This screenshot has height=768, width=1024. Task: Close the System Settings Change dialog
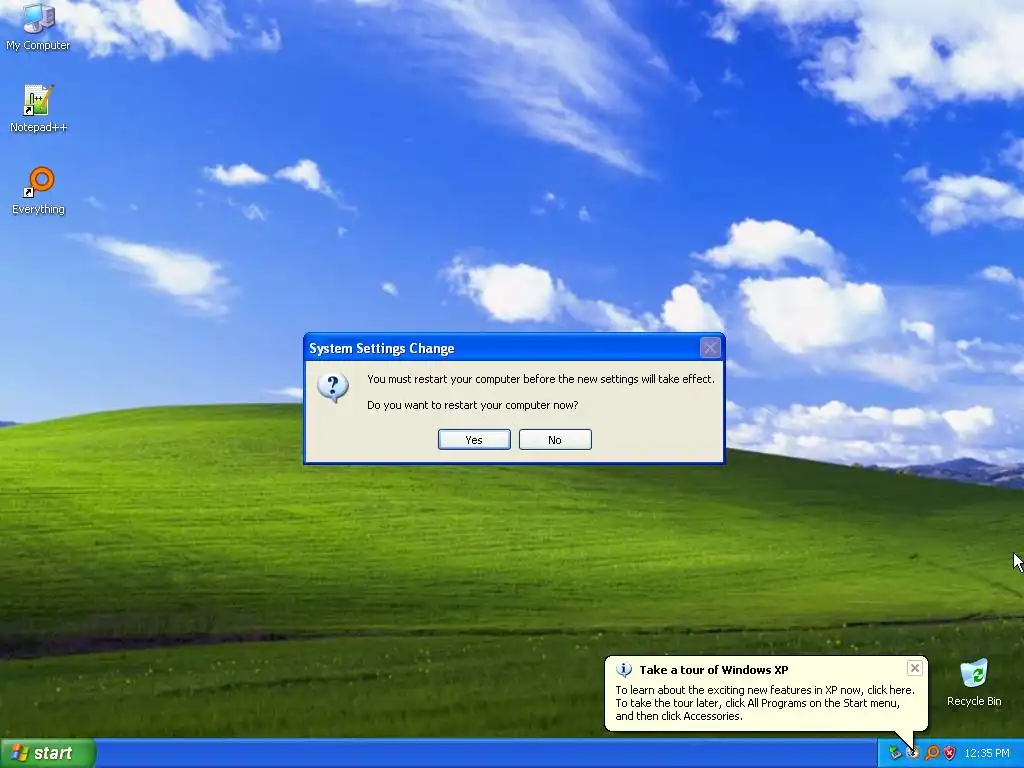(710, 347)
